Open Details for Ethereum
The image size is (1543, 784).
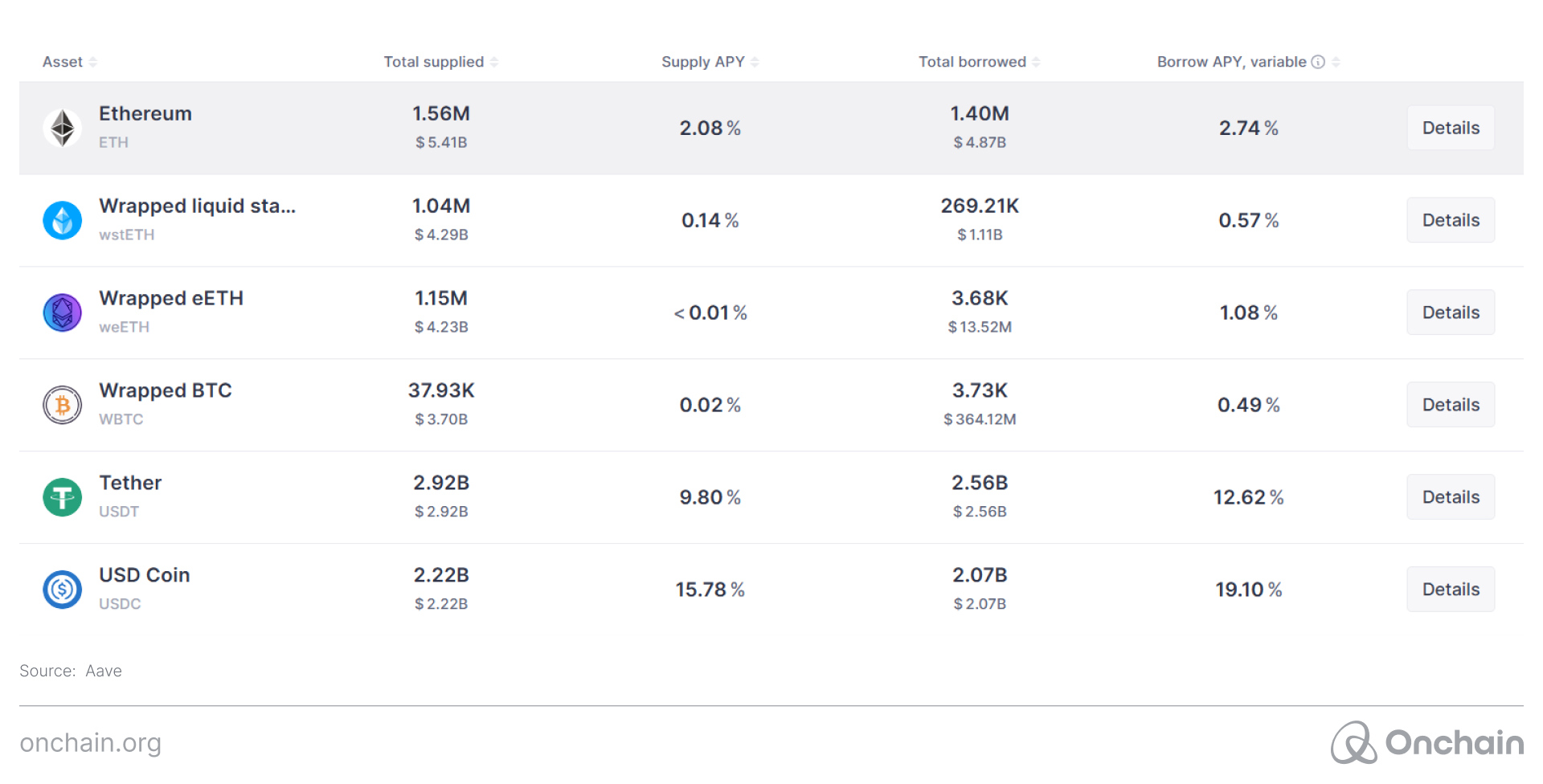[x=1451, y=128]
